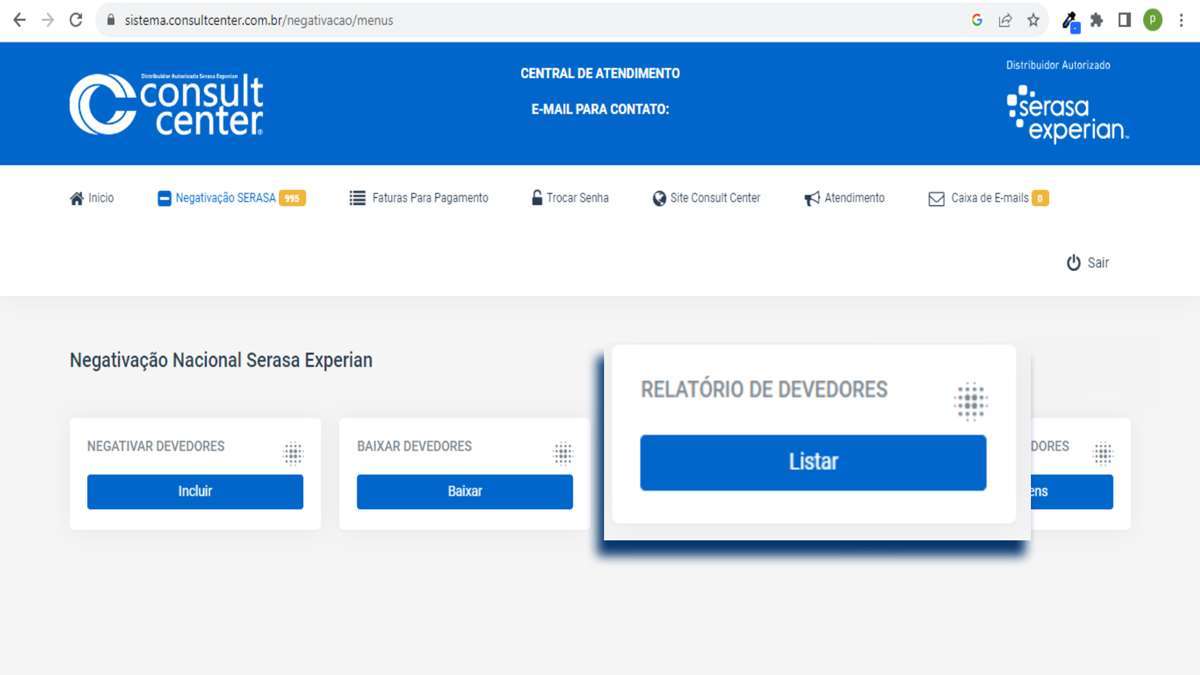Image resolution: width=1200 pixels, height=675 pixels.
Task: Open the Início home menu item
Action: point(92,198)
